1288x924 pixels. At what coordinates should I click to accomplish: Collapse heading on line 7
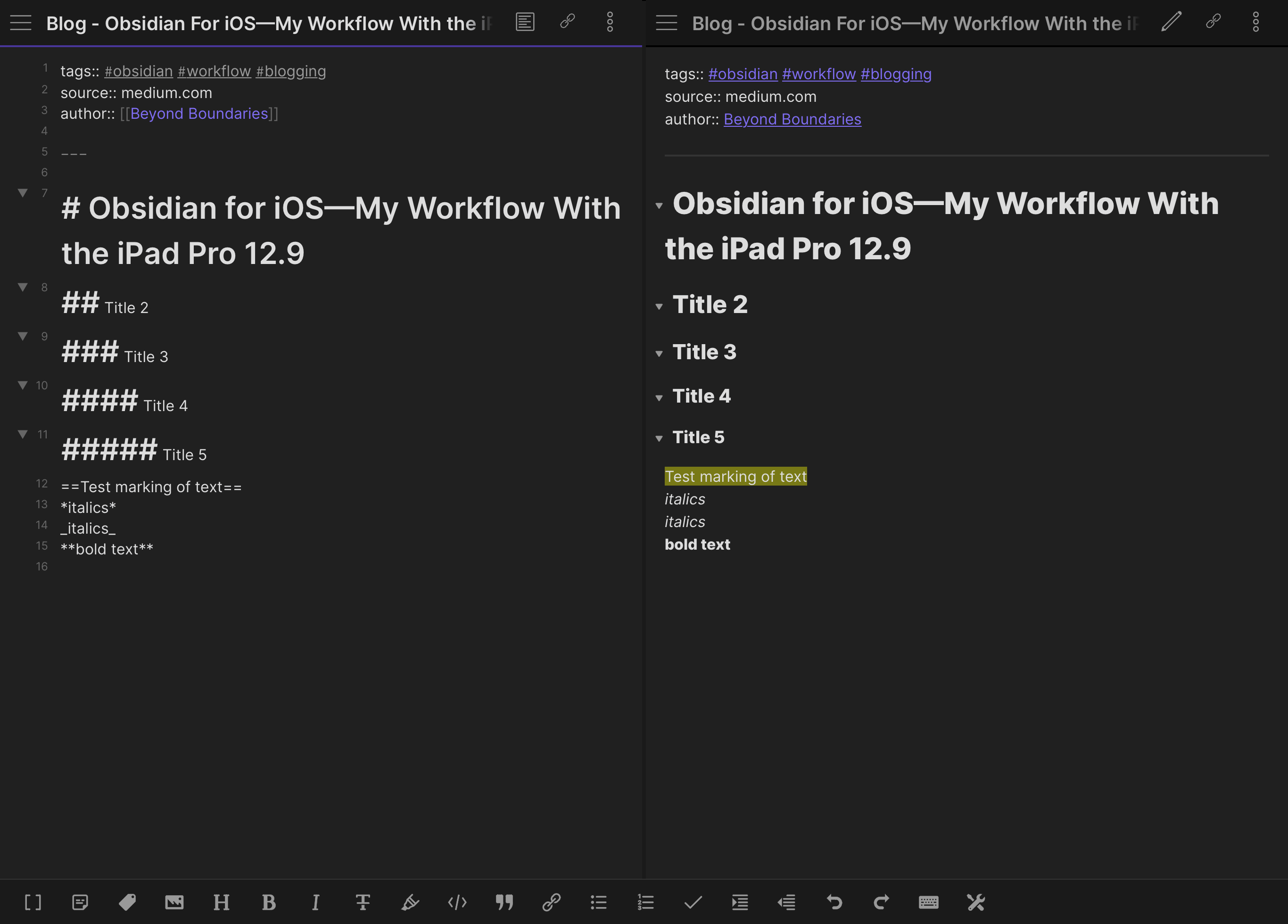click(23, 192)
